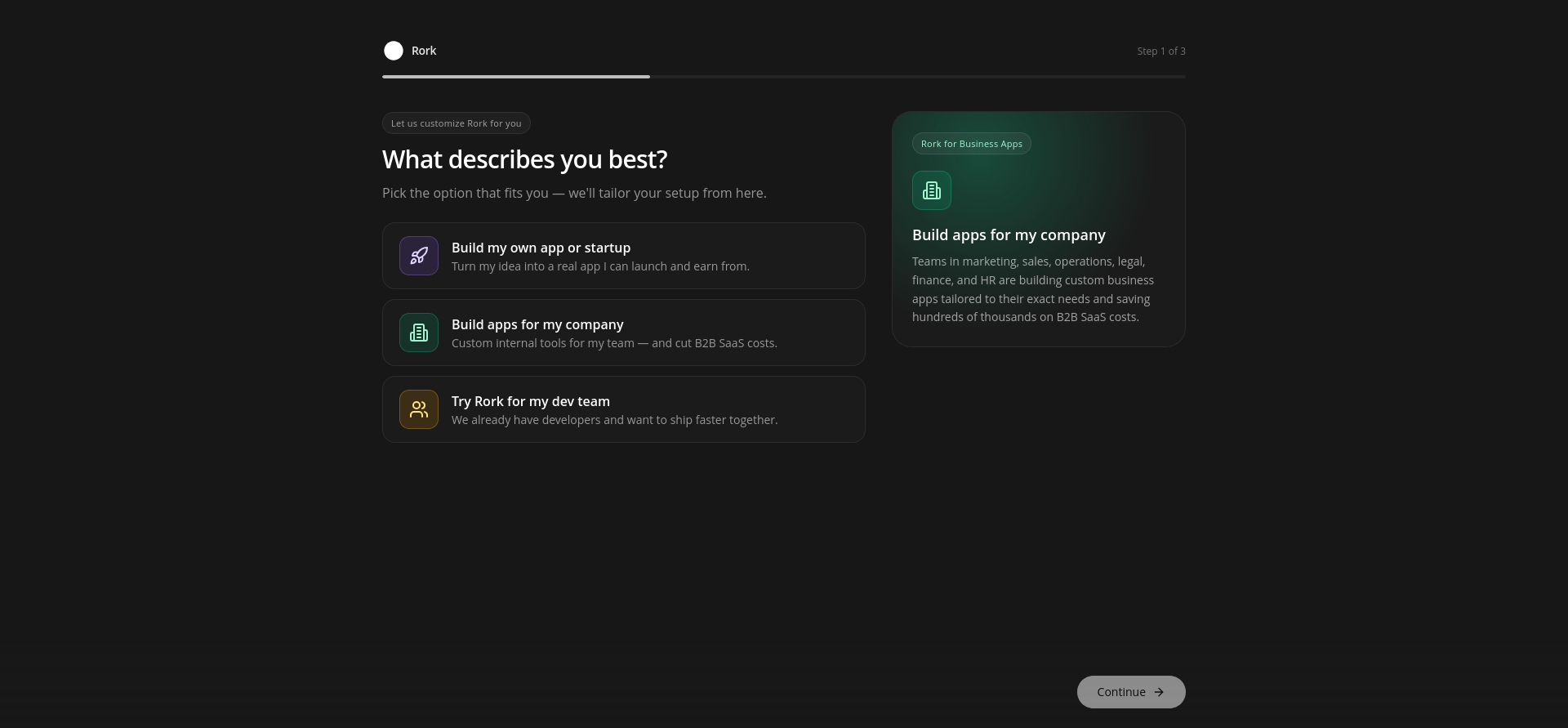
Task: Click the yellow people icon for dev team
Action: pyautogui.click(x=419, y=409)
